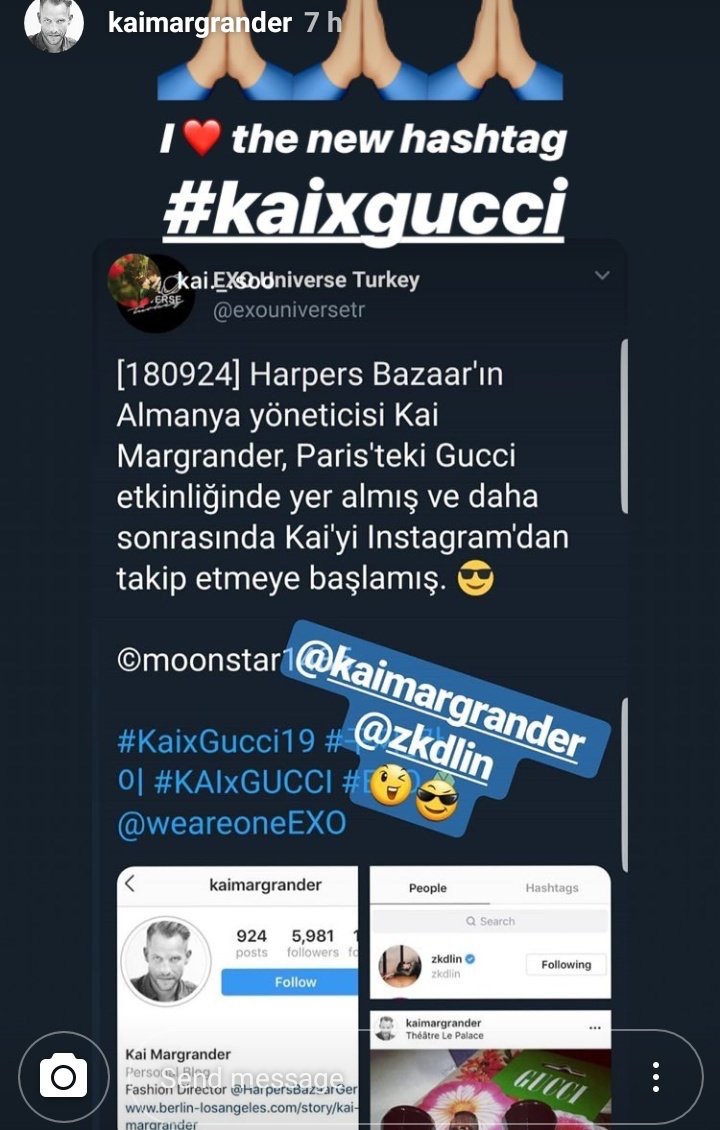Viewport: 720px width, 1130px height.
Task: Tap the back arrow on the kaimargrander profile
Action: tap(130, 884)
